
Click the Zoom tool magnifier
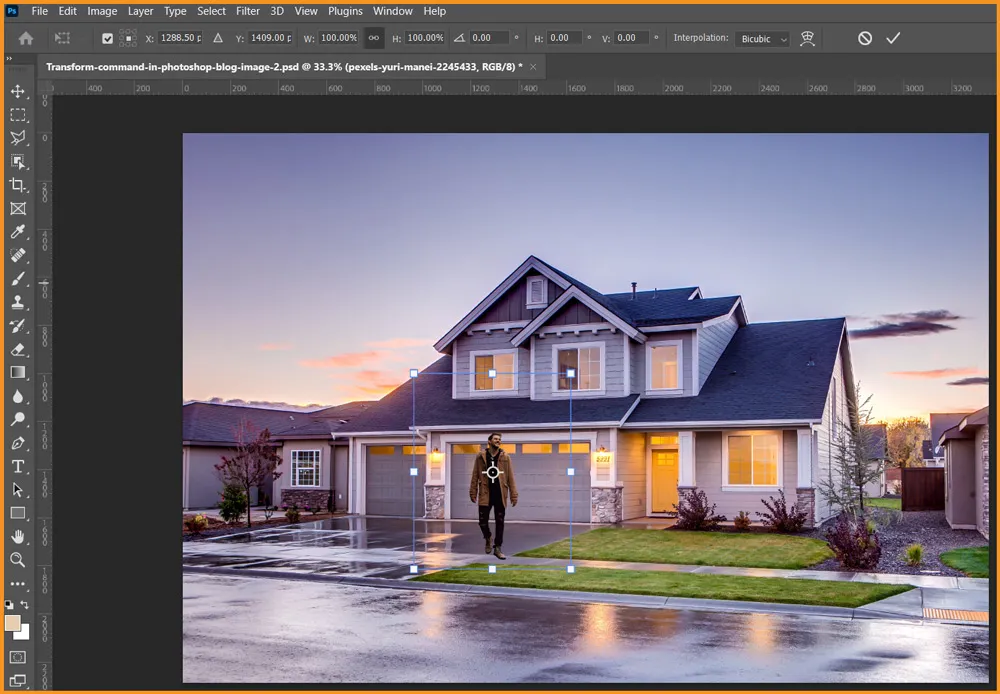point(18,560)
